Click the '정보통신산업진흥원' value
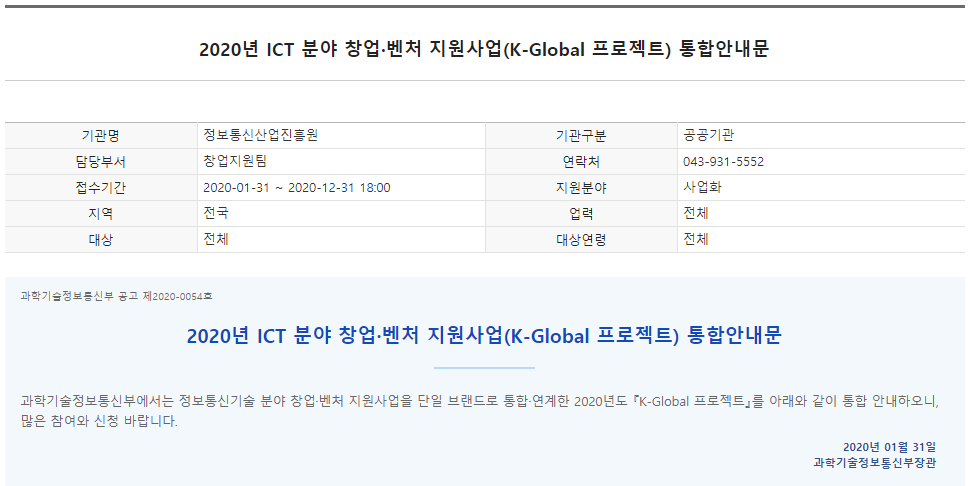This screenshot has height=486, width=968. tap(261, 135)
